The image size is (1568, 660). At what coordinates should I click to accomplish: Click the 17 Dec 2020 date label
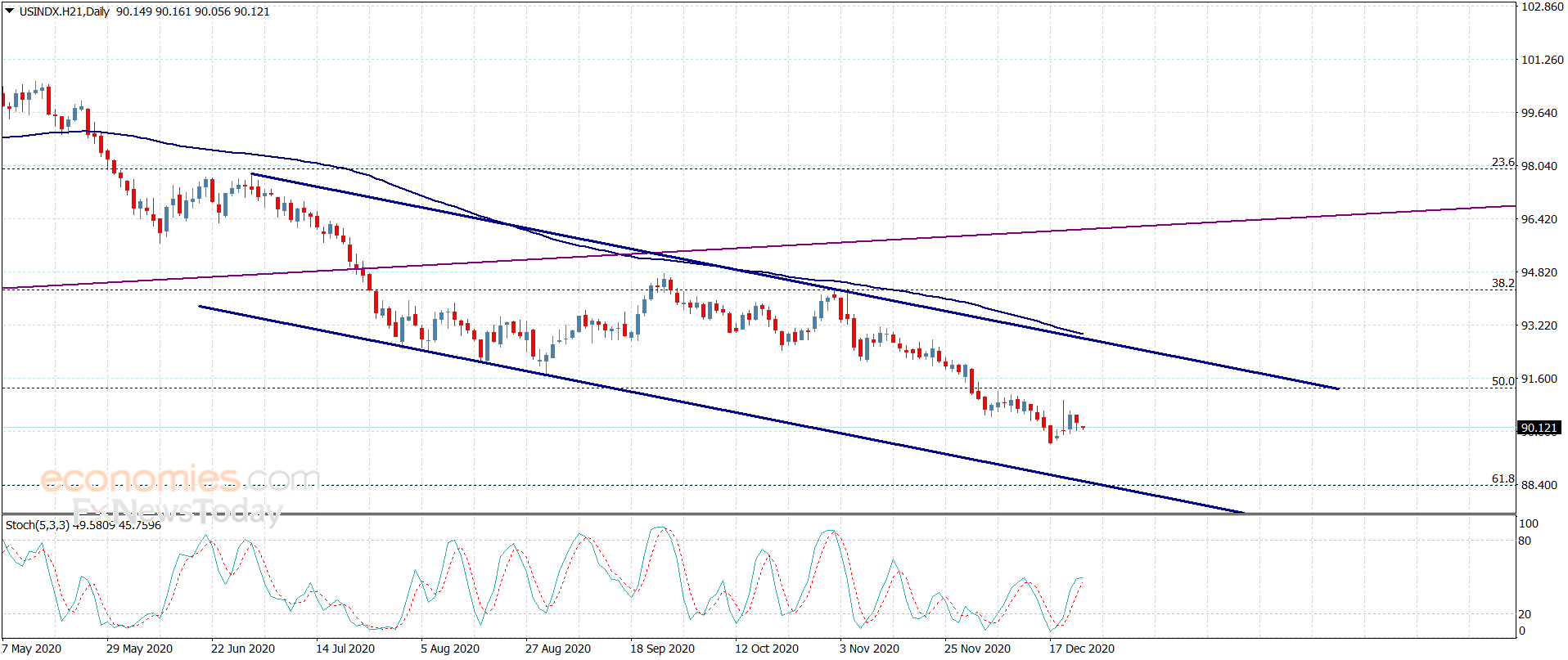1082,649
